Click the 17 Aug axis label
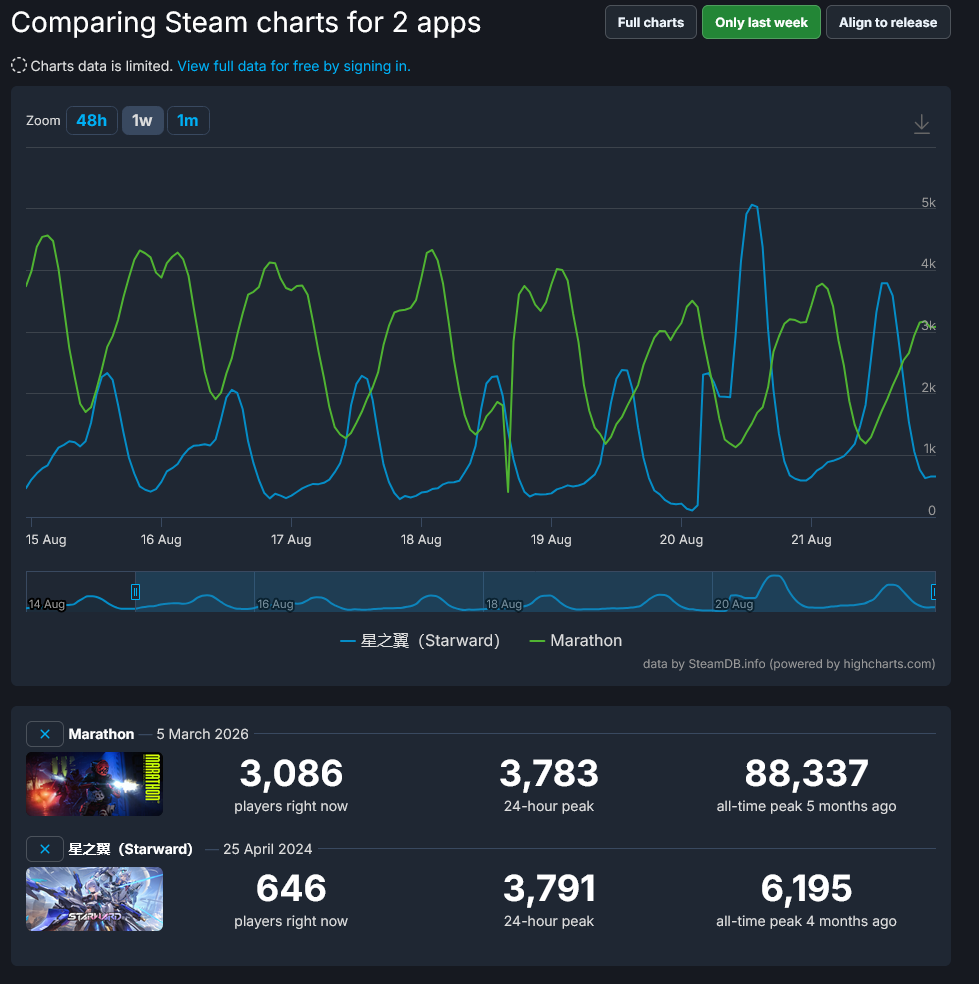Image resolution: width=979 pixels, height=984 pixels. pos(291,540)
